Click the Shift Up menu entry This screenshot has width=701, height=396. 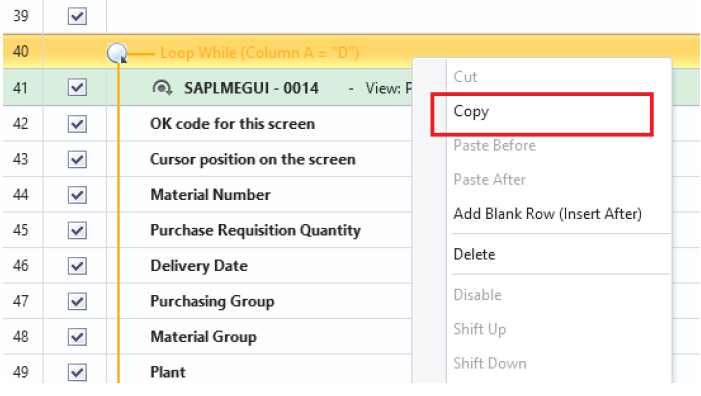tap(480, 329)
